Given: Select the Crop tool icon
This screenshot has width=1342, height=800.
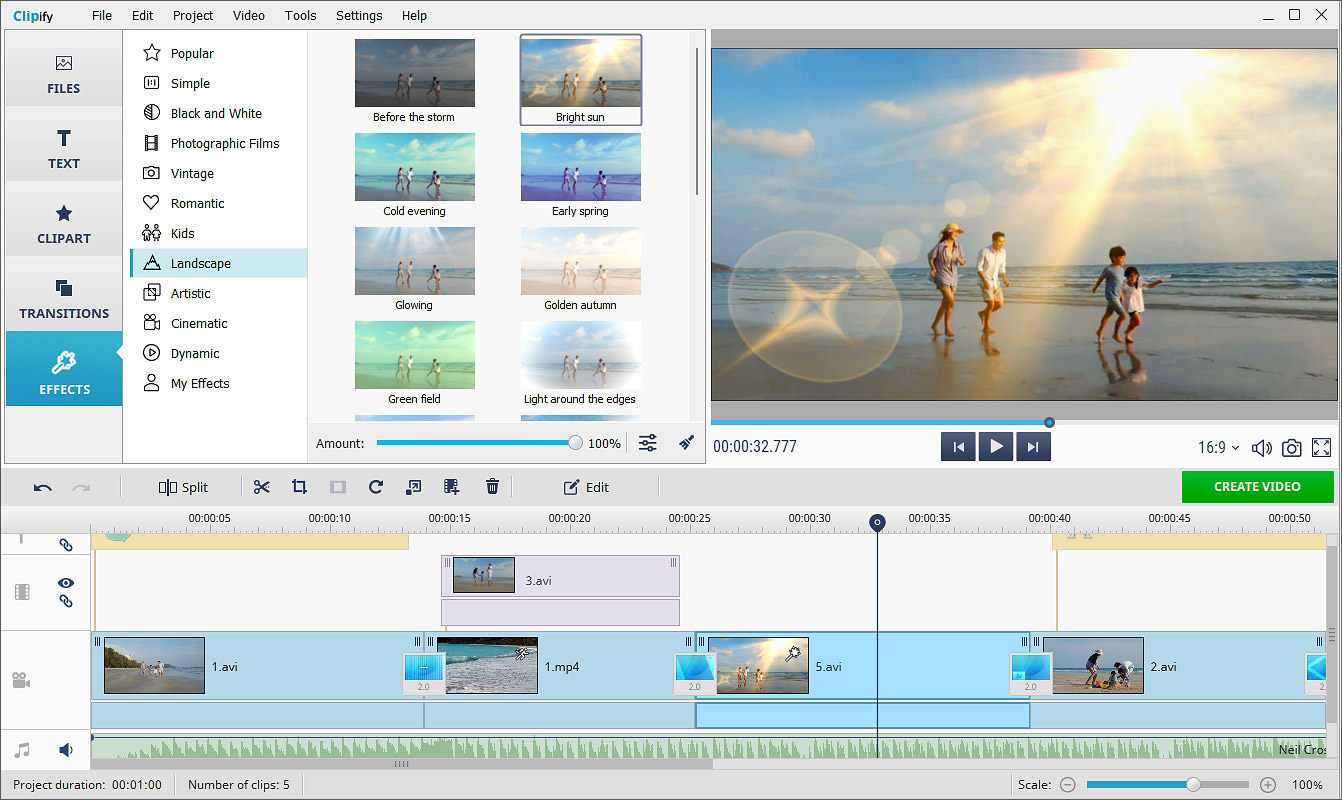Looking at the screenshot, I should (299, 487).
